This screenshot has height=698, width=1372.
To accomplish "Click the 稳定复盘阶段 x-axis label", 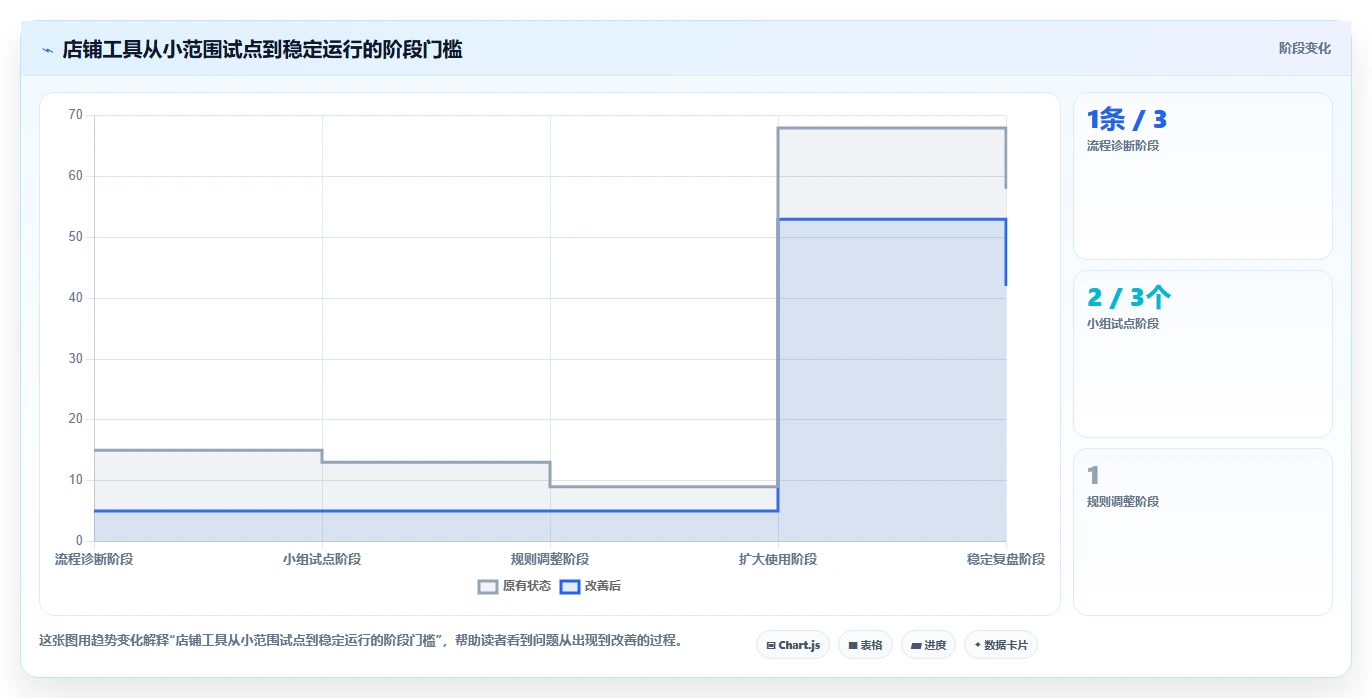I will (x=1006, y=559).
